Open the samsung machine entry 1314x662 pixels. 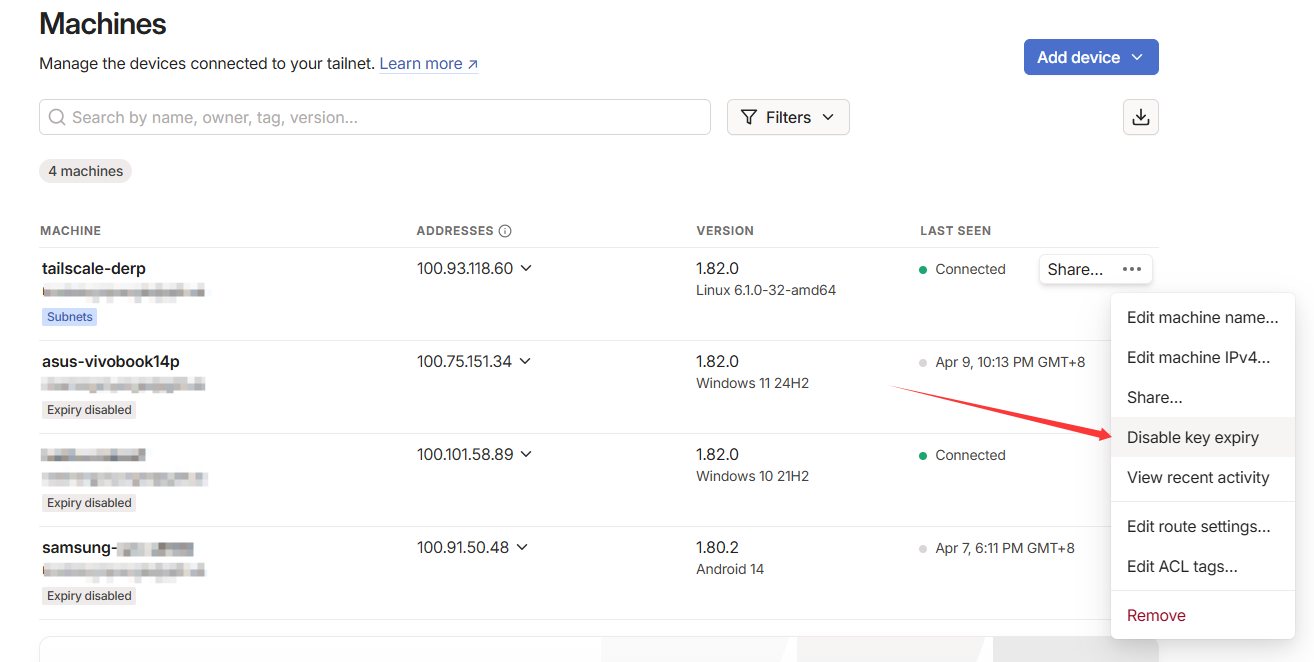117,548
